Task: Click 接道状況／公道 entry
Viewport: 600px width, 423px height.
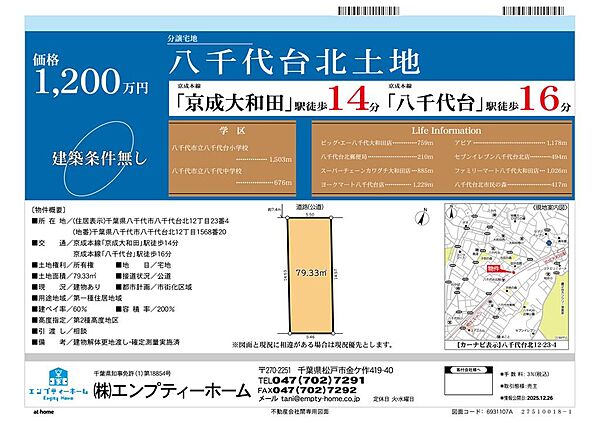Action: pos(143,276)
